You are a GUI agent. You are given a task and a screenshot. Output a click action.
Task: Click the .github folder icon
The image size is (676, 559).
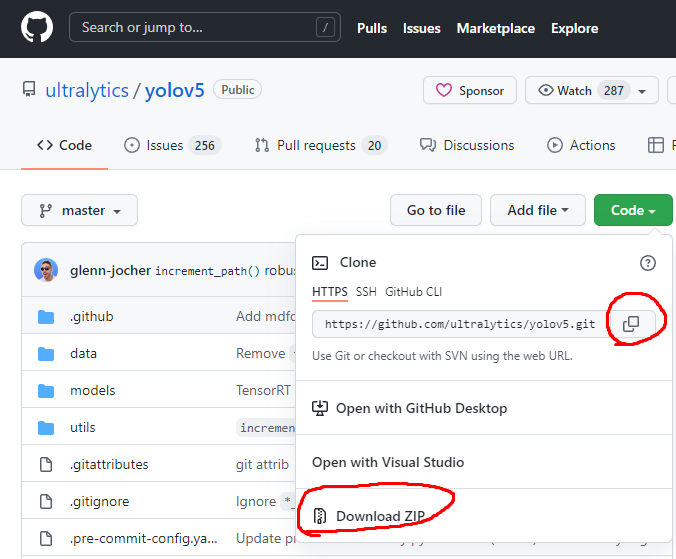(x=46, y=317)
